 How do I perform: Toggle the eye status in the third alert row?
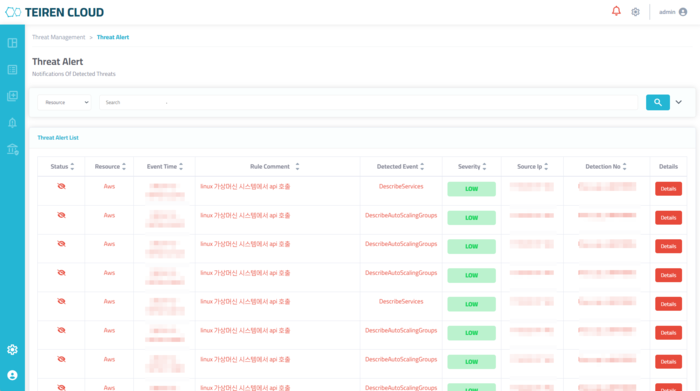pyautogui.click(x=62, y=244)
